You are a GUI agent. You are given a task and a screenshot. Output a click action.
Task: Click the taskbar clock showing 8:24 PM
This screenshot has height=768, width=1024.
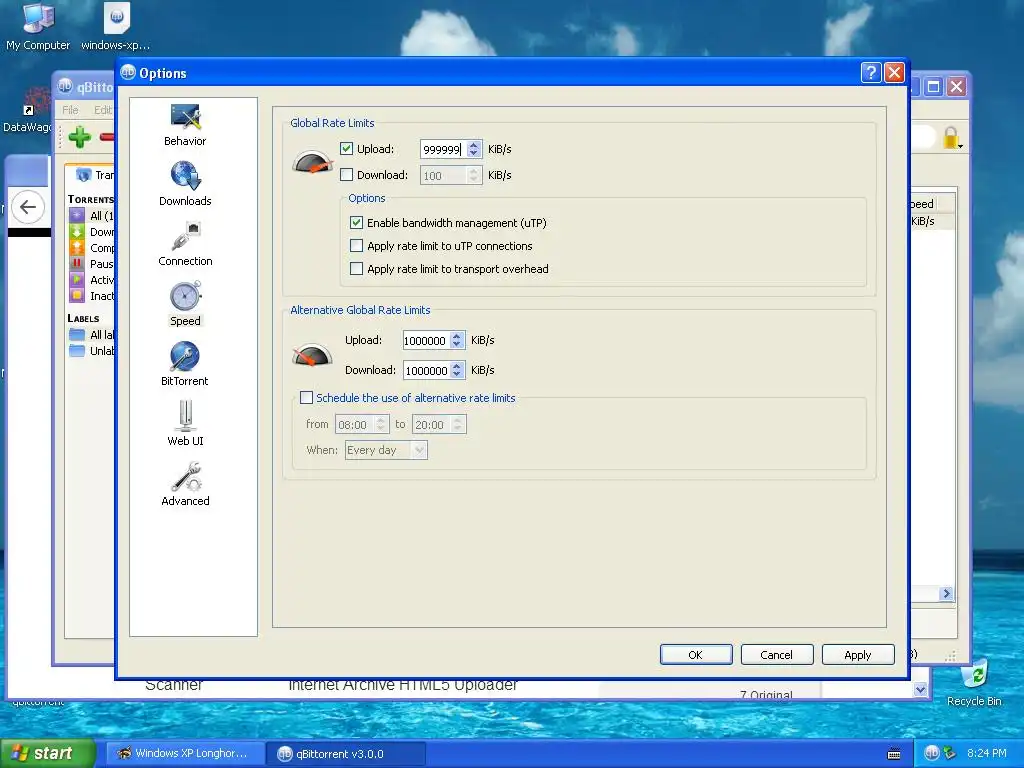987,753
